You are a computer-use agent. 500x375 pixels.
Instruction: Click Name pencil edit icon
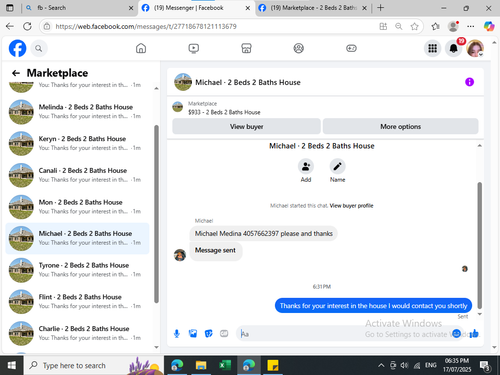tap(337, 166)
